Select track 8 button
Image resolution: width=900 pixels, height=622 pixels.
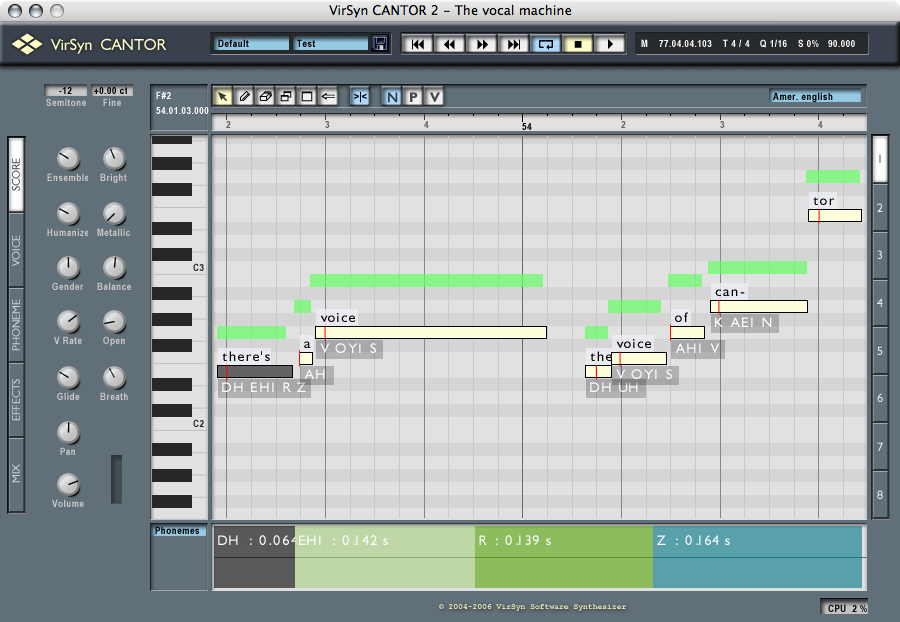[x=880, y=494]
